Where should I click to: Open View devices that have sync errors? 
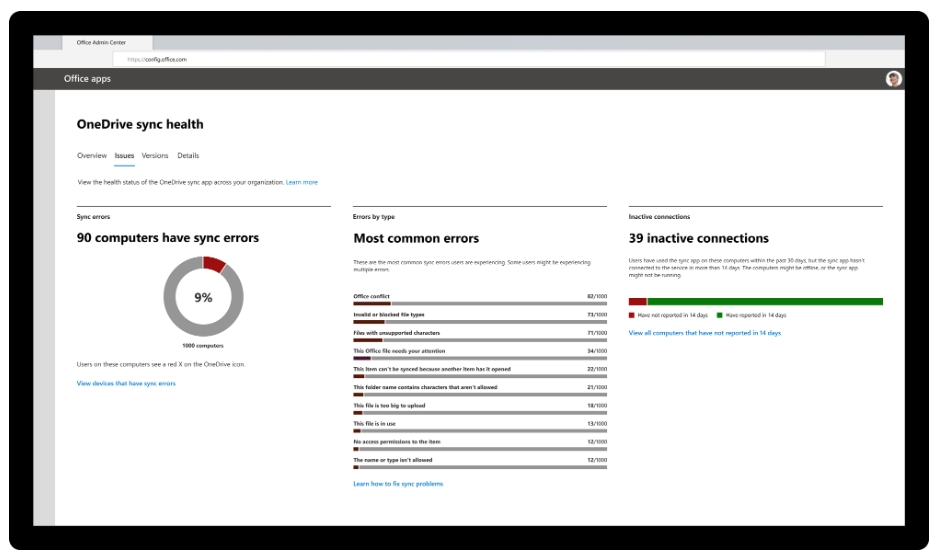[126, 383]
